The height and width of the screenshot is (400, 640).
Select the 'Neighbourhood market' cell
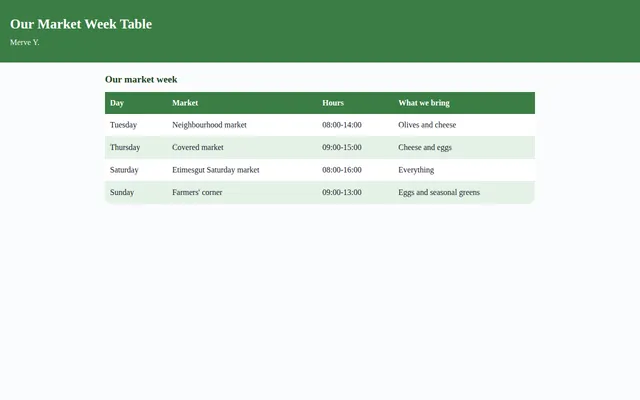242,125
